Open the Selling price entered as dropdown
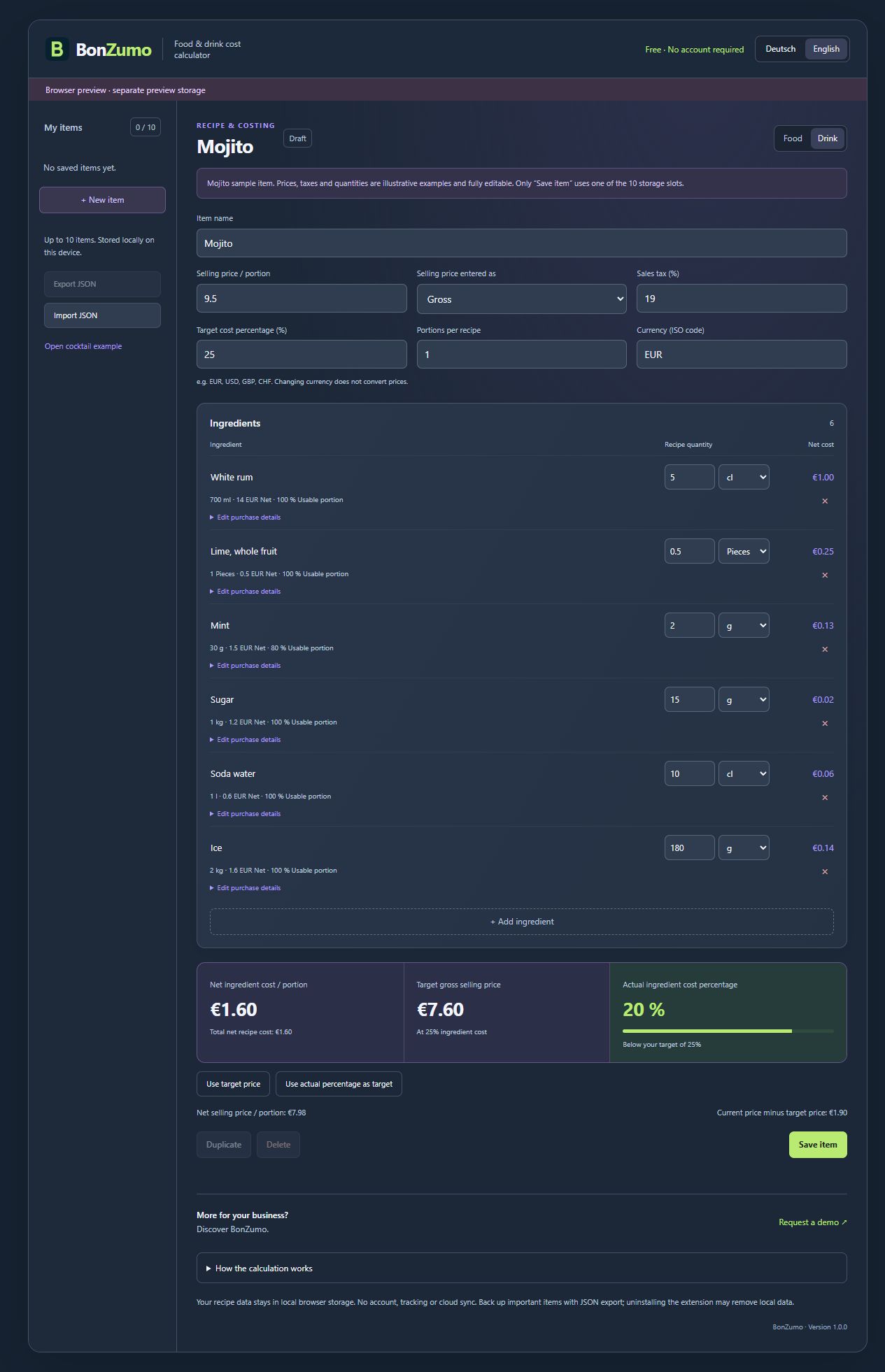Viewport: 885px width, 1372px height. pos(522,299)
